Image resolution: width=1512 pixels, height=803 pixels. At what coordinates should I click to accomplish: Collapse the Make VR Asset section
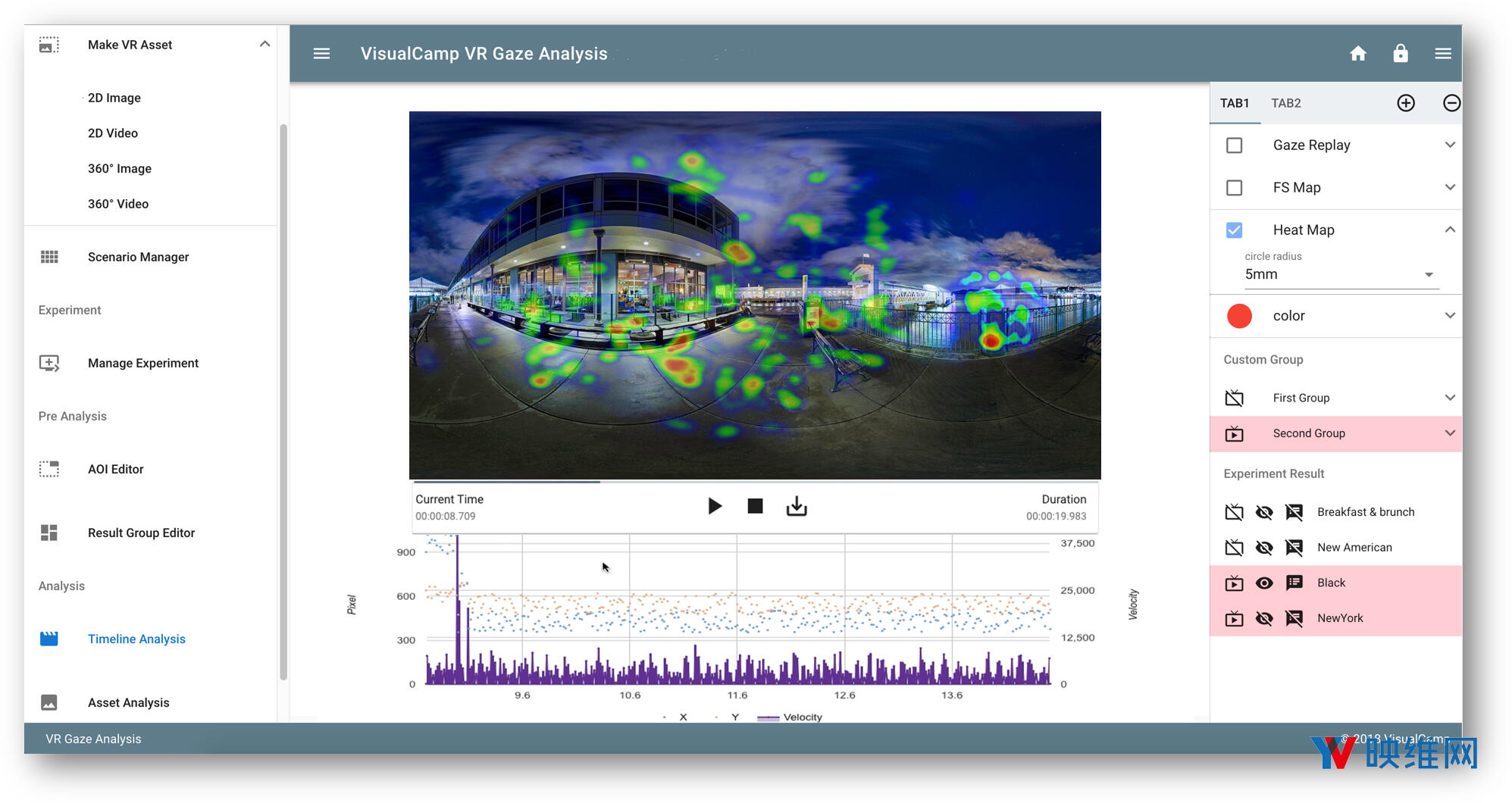click(265, 45)
